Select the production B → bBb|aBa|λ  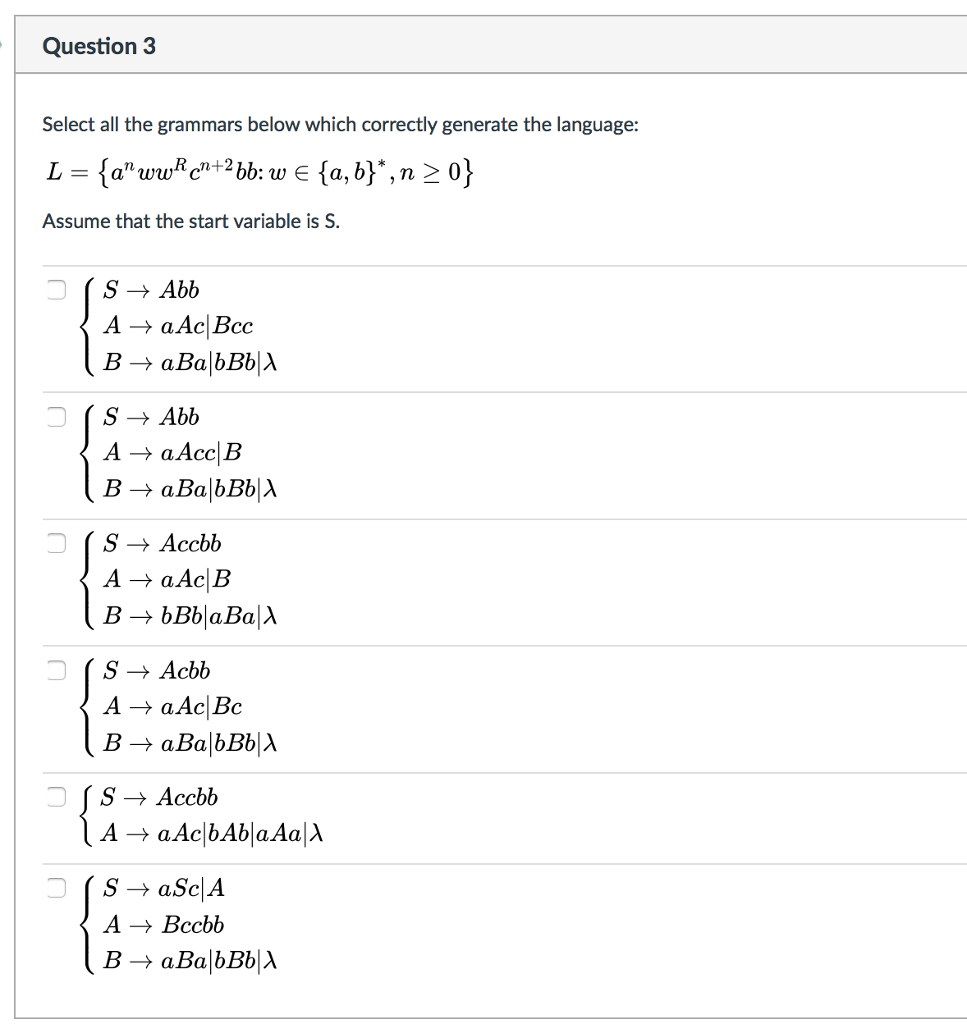click(189, 616)
